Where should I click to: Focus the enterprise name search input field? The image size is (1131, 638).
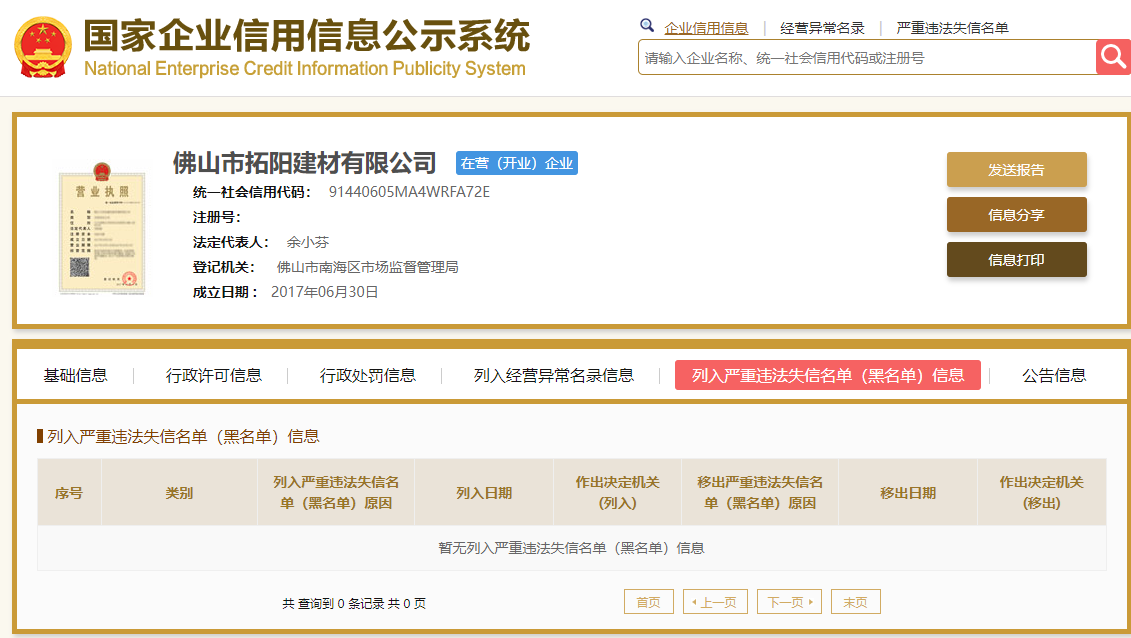click(x=867, y=58)
